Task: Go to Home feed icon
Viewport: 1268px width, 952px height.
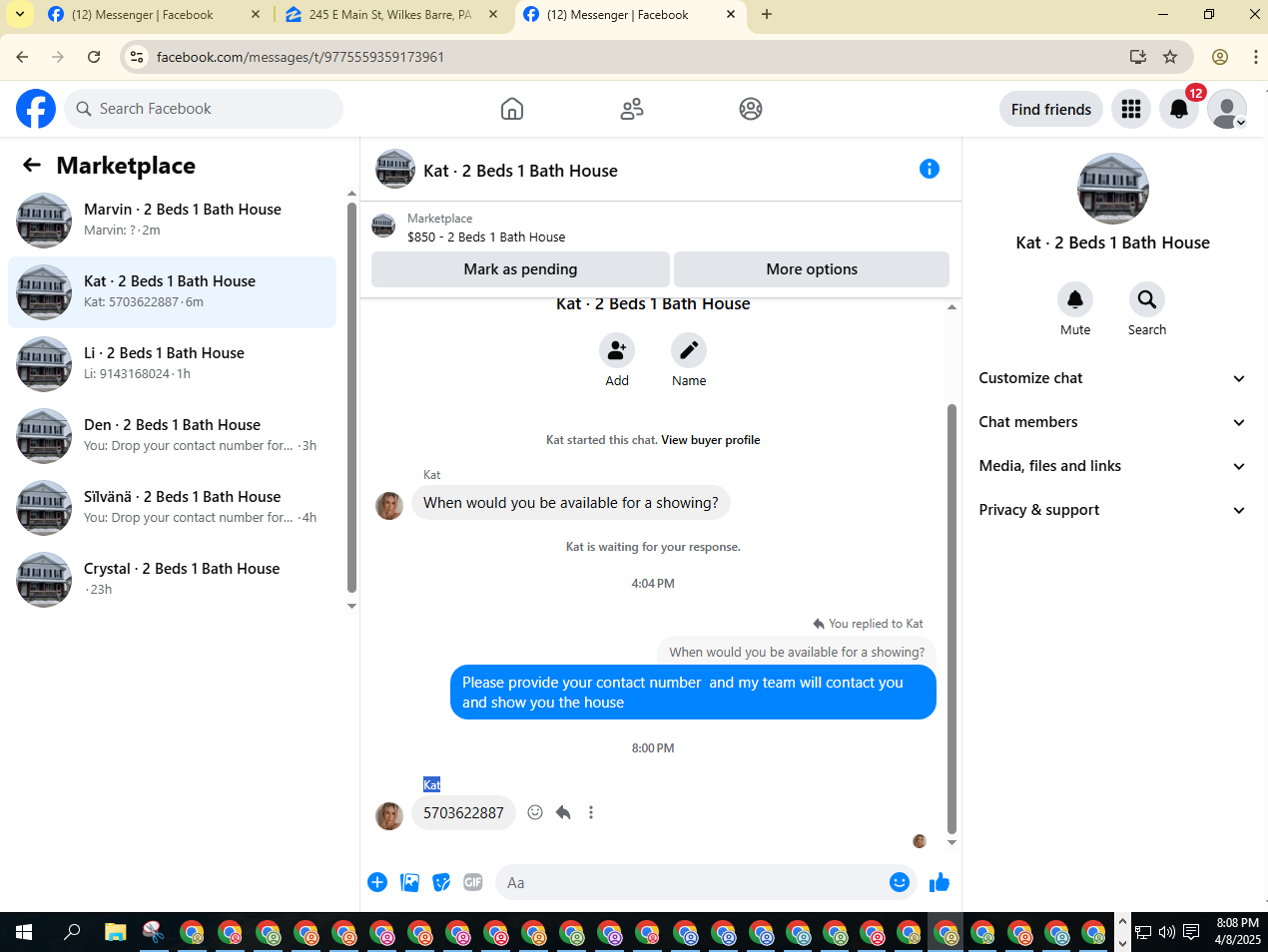Action: tap(512, 109)
